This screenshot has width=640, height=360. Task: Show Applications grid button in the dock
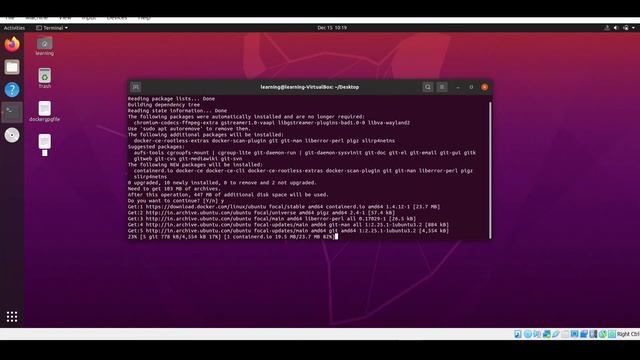(12, 316)
